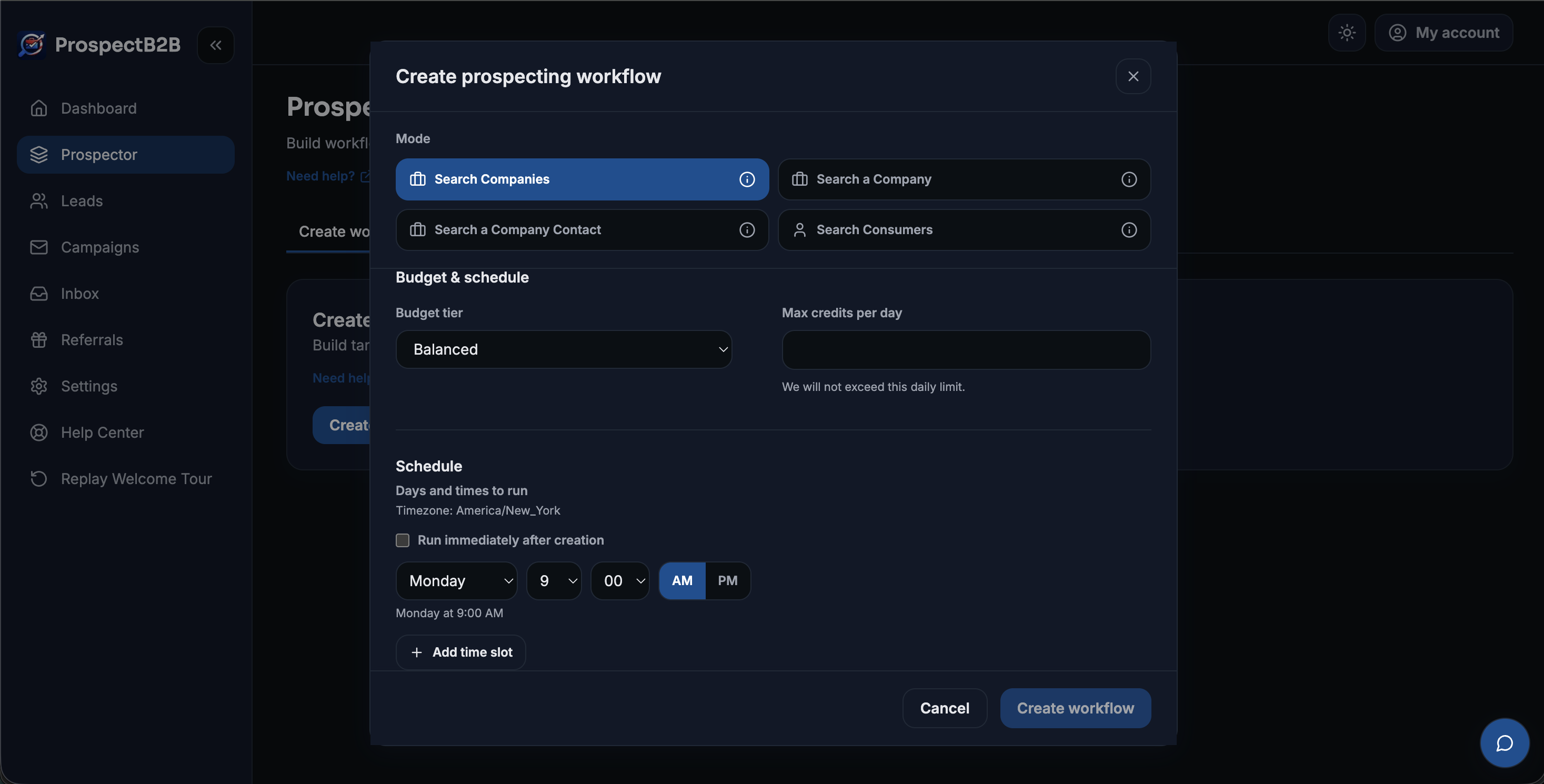Collapse the sidebar with the double-chevron button
Viewport: 1544px width, 784px height.
click(215, 45)
